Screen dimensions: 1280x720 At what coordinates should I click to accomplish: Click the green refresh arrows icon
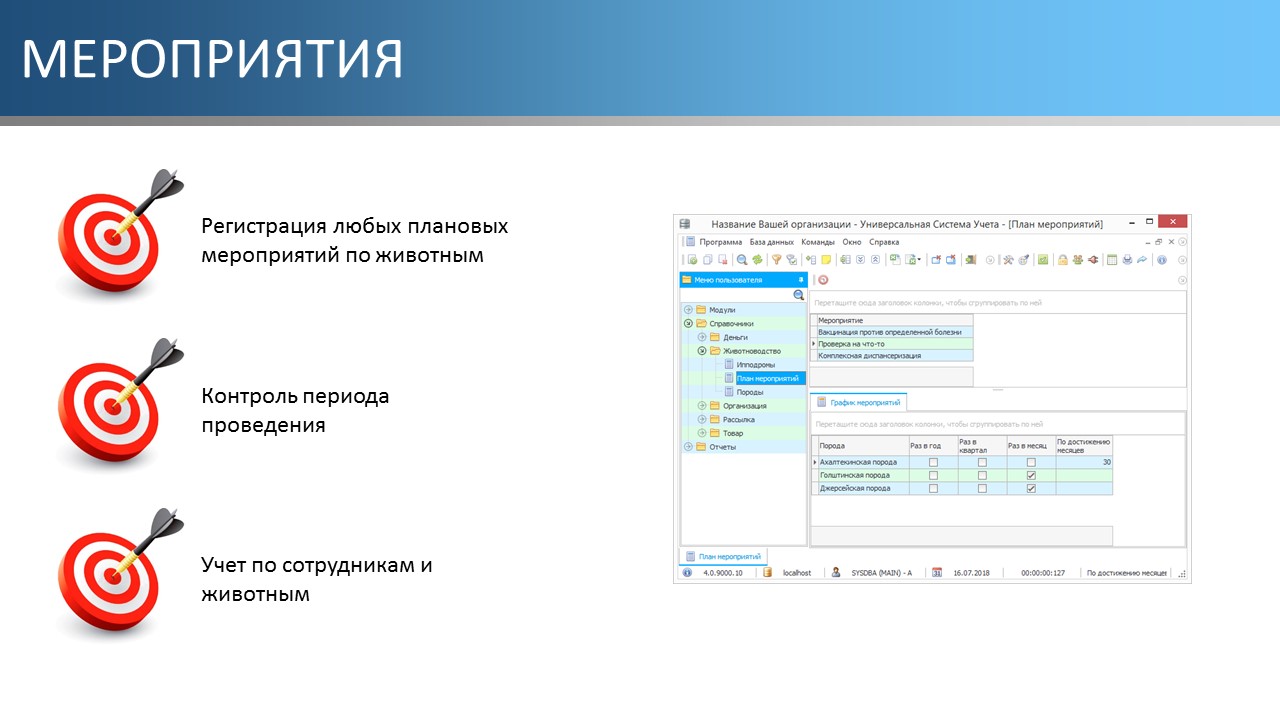(757, 260)
